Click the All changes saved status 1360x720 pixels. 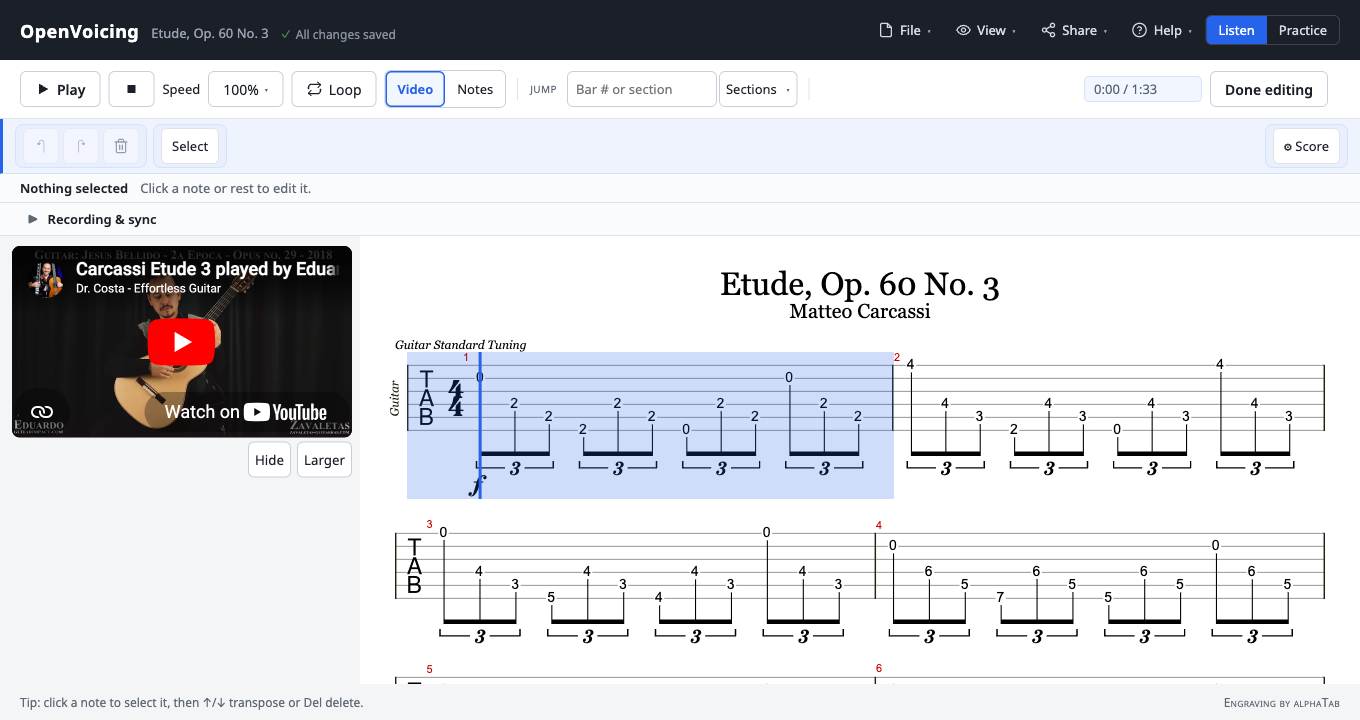[x=338, y=34]
